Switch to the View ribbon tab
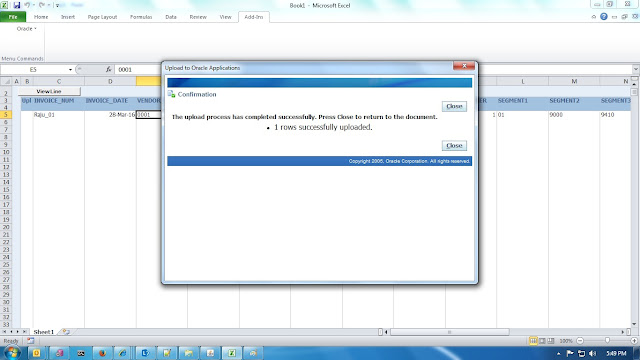 pyautogui.click(x=225, y=17)
